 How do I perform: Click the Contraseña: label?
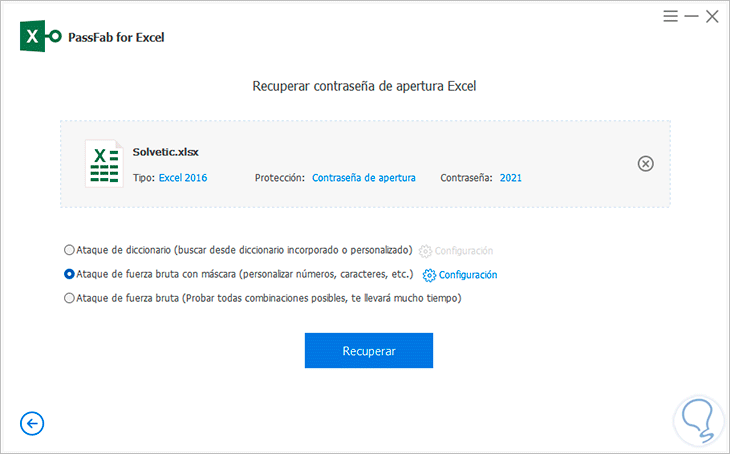click(466, 178)
